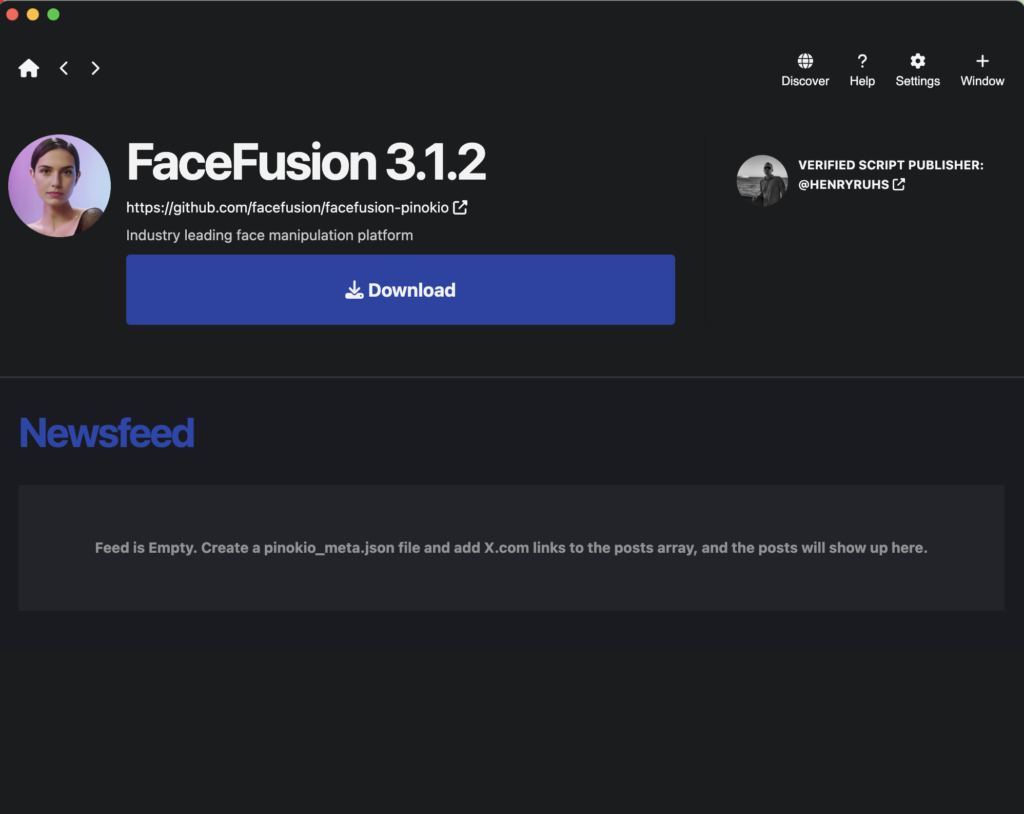Image resolution: width=1024 pixels, height=814 pixels.
Task: Click the Newsfeed heading
Action: [x=107, y=432]
